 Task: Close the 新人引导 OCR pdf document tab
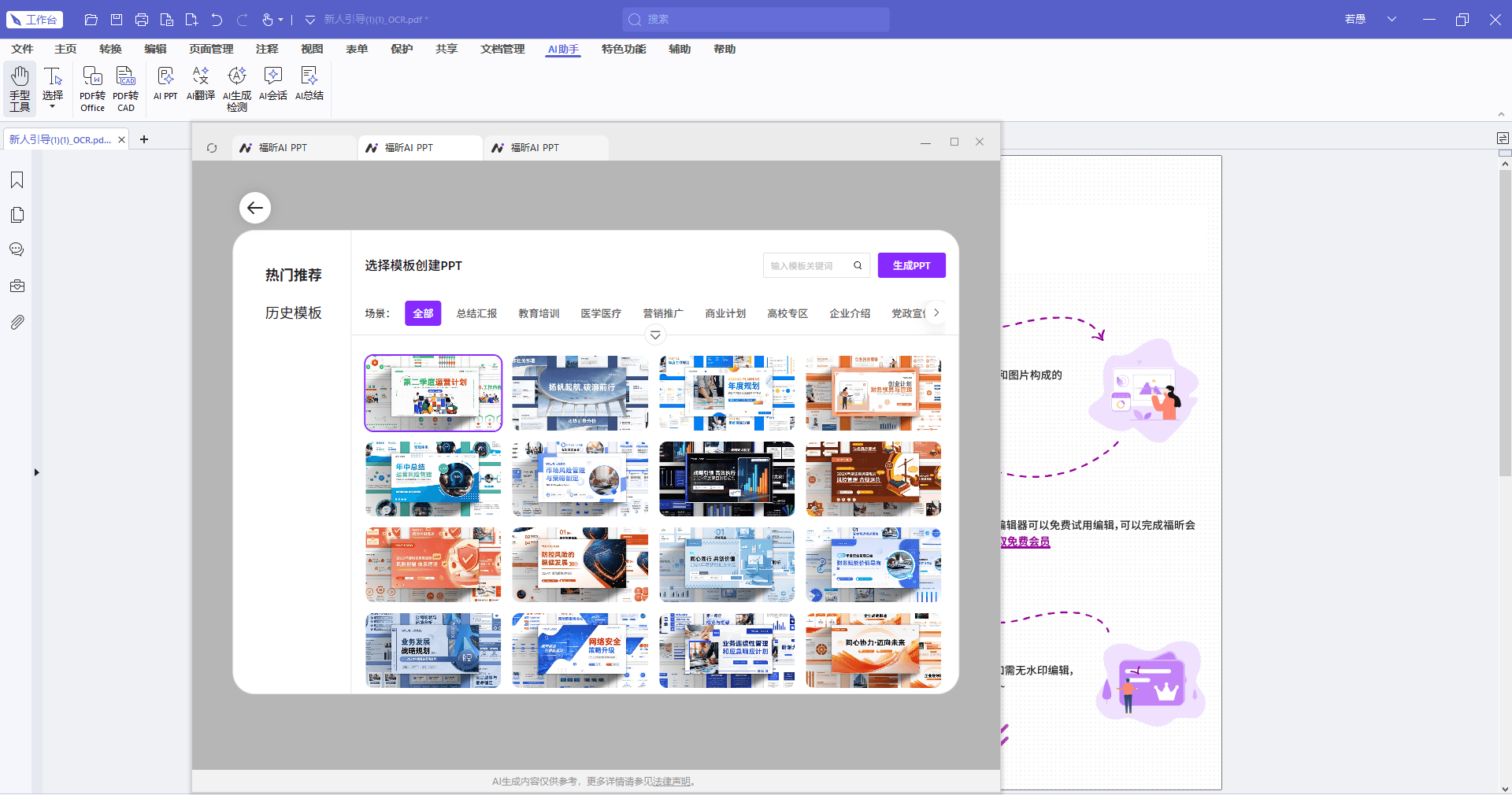(x=121, y=140)
